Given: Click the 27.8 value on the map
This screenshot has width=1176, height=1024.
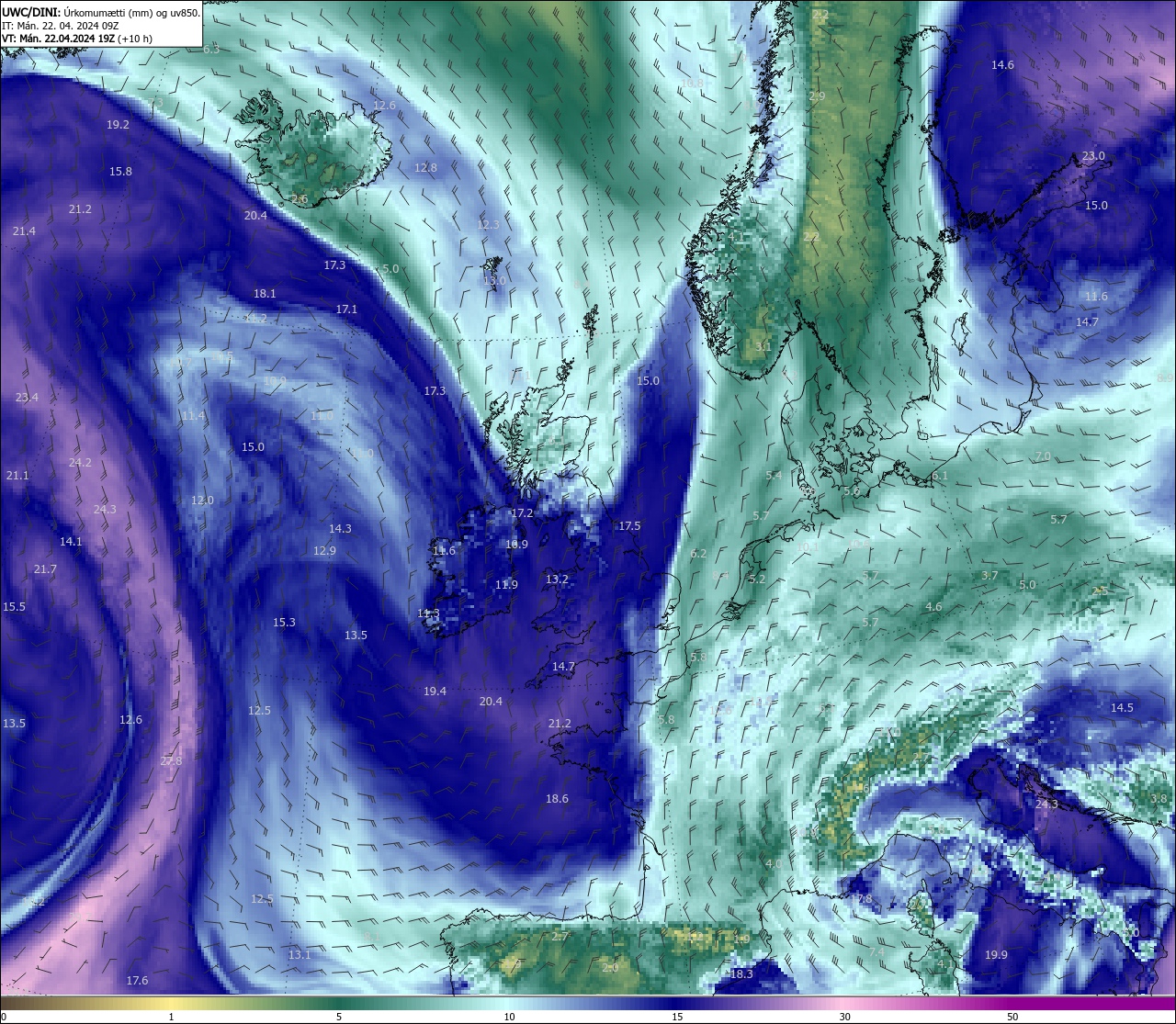Looking at the screenshot, I should click(x=171, y=761).
